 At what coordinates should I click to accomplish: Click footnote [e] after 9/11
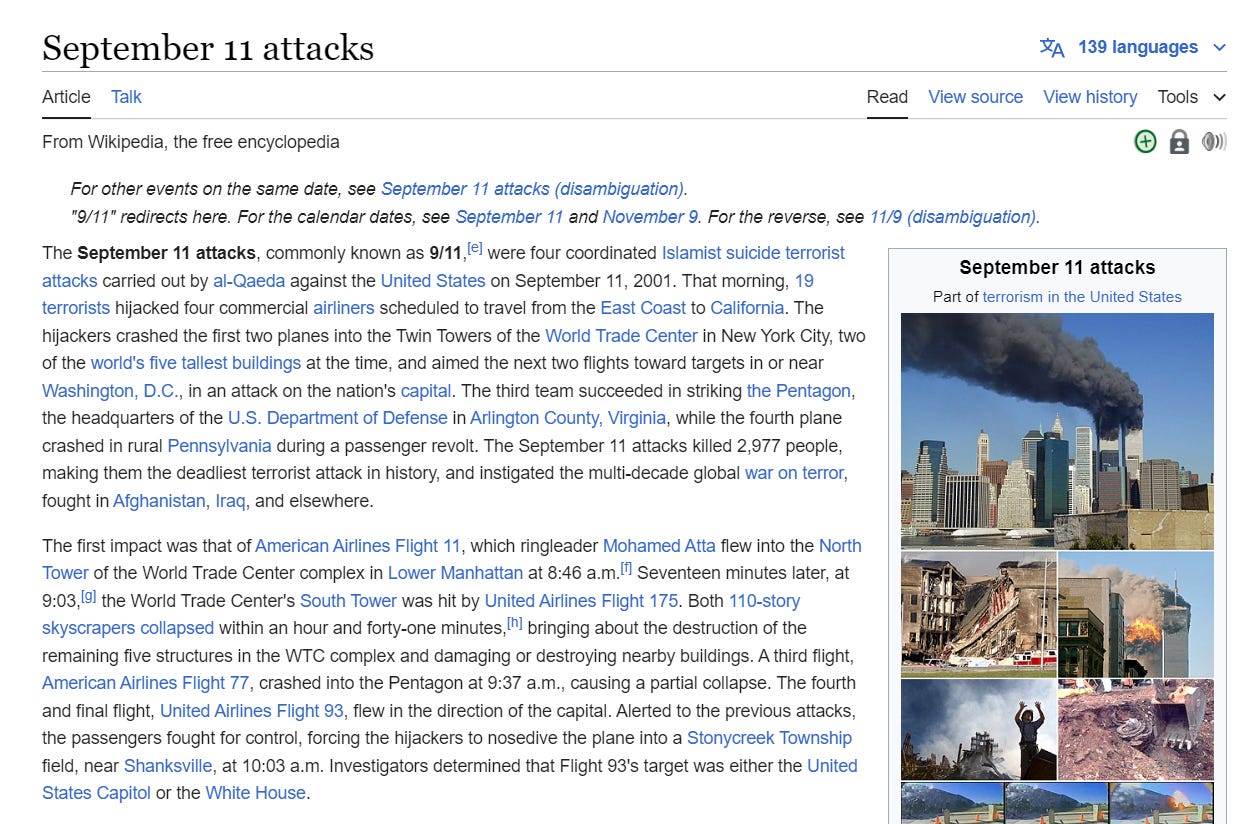(x=474, y=248)
